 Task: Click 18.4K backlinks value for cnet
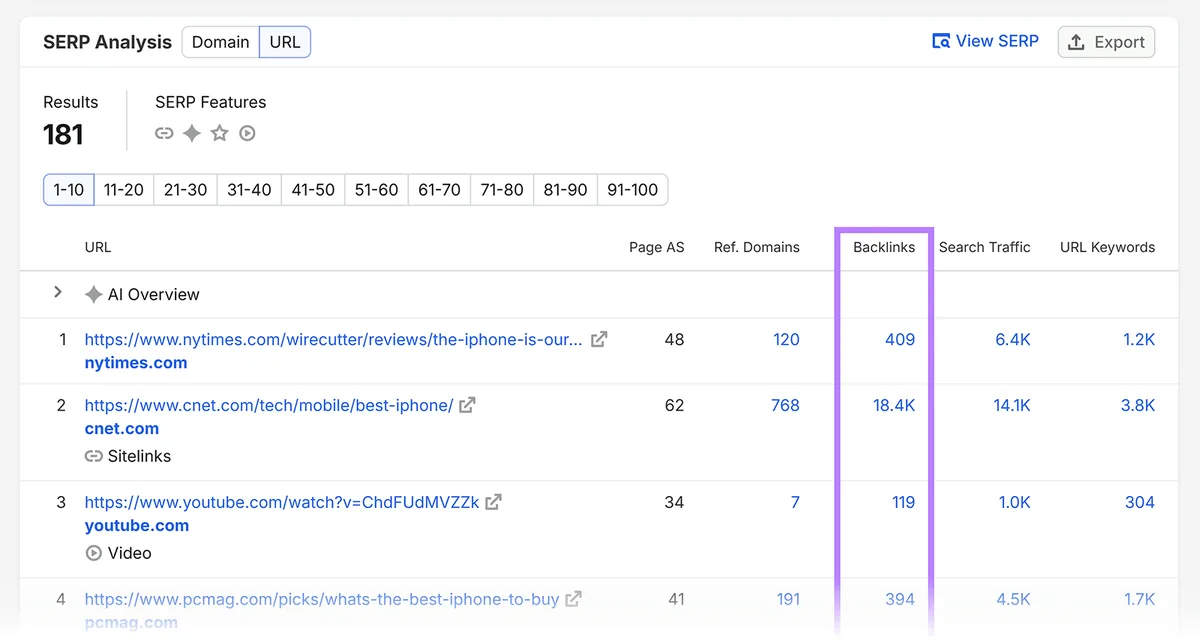pyautogui.click(x=894, y=405)
